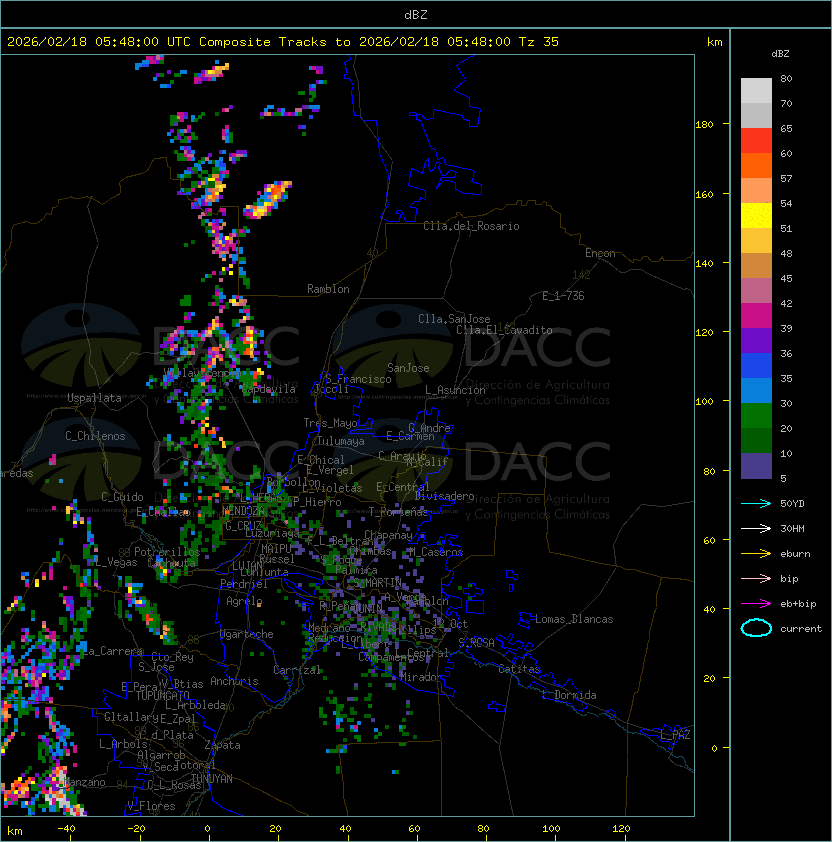This screenshot has height=842, width=832.
Task: Click the 'L_Dormida' place label
Action: 569,695
